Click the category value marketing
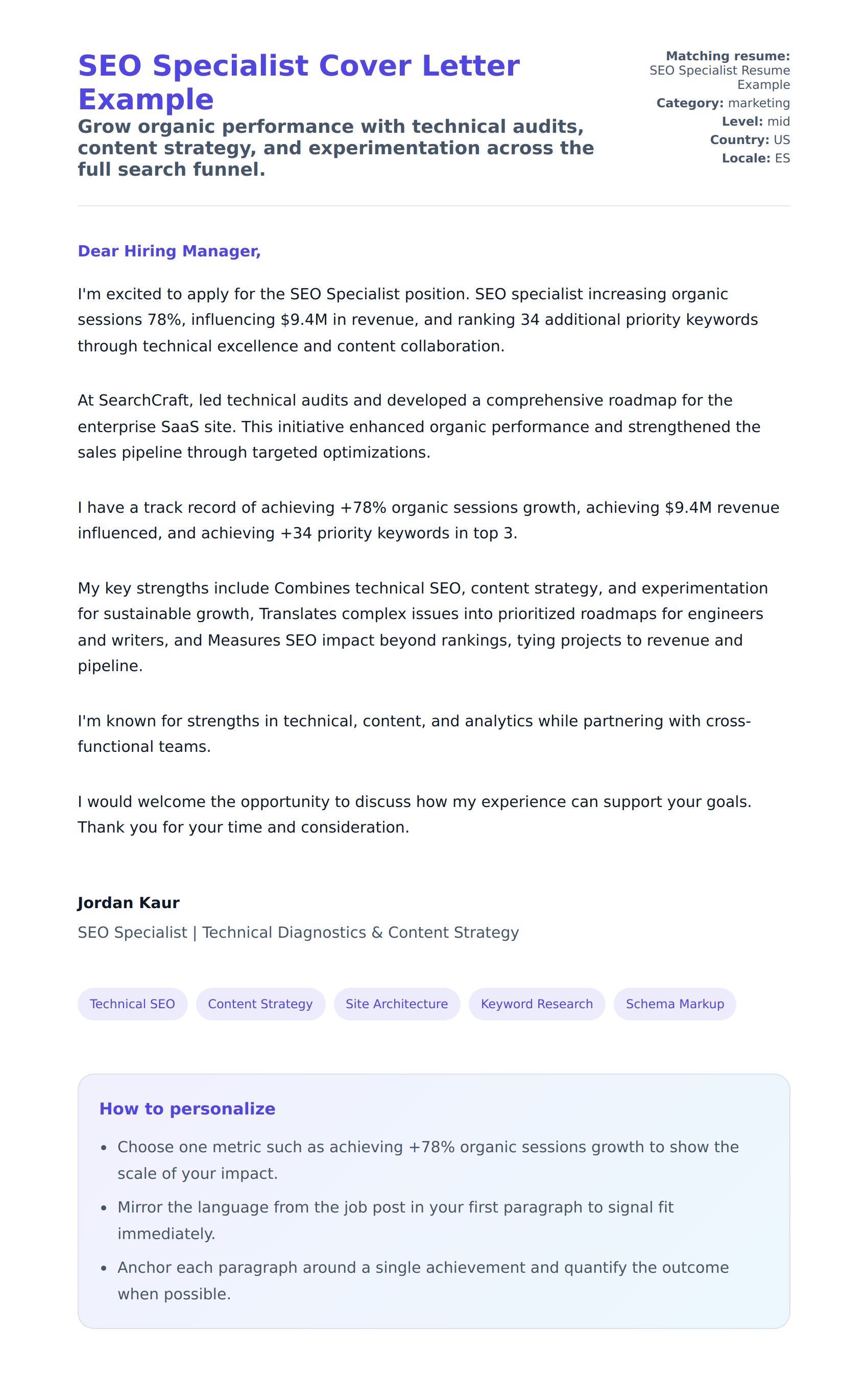Image resolution: width=868 pixels, height=1378 pixels. (758, 103)
